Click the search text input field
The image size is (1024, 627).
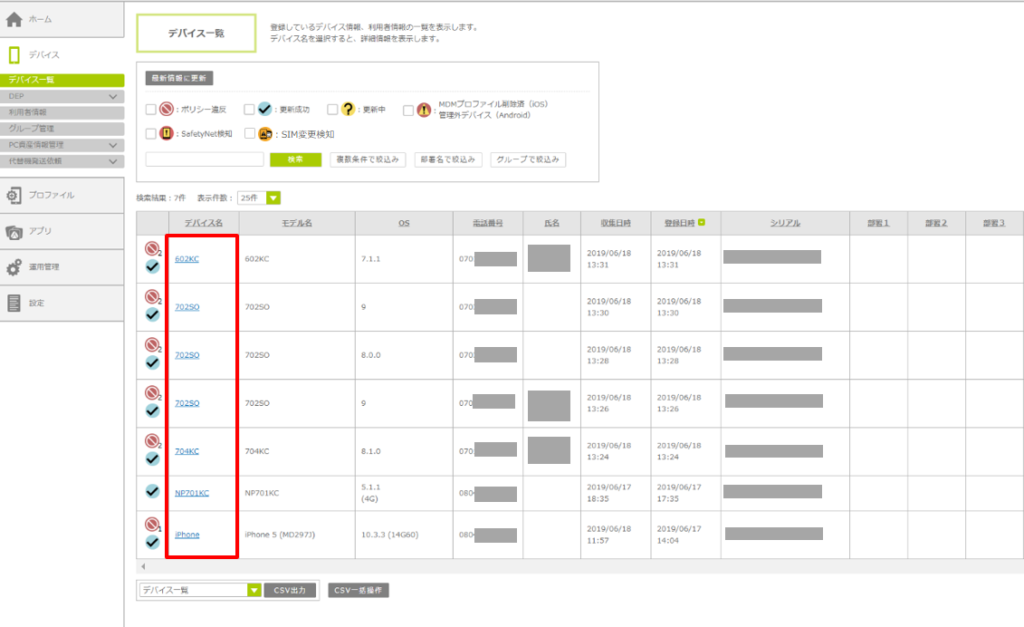pyautogui.click(x=205, y=159)
